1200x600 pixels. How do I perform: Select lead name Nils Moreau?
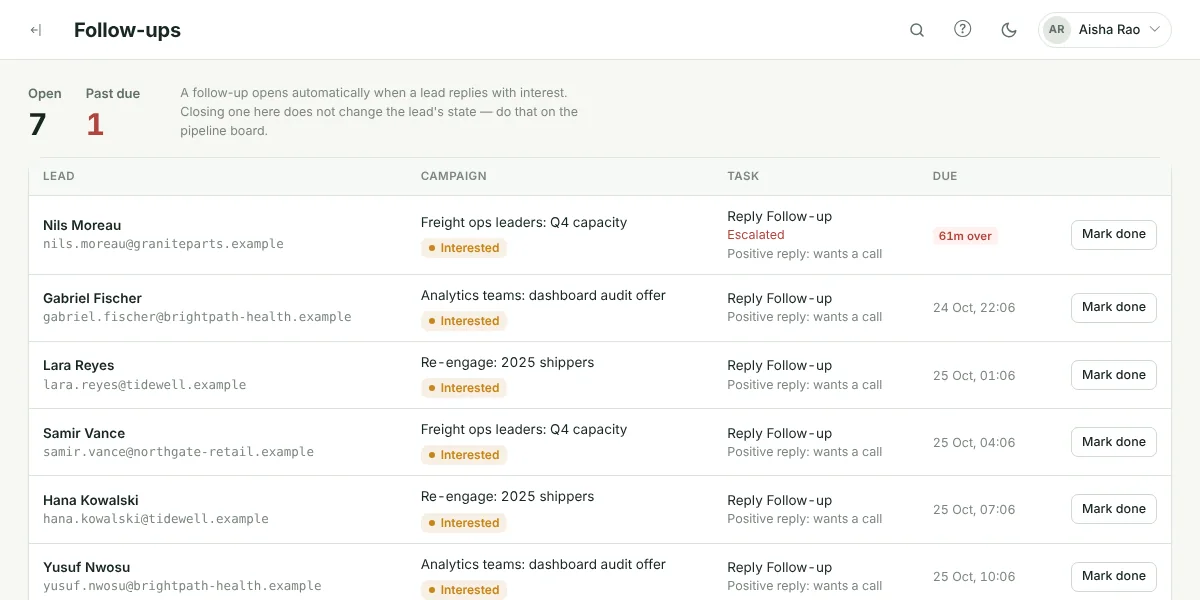coord(82,225)
